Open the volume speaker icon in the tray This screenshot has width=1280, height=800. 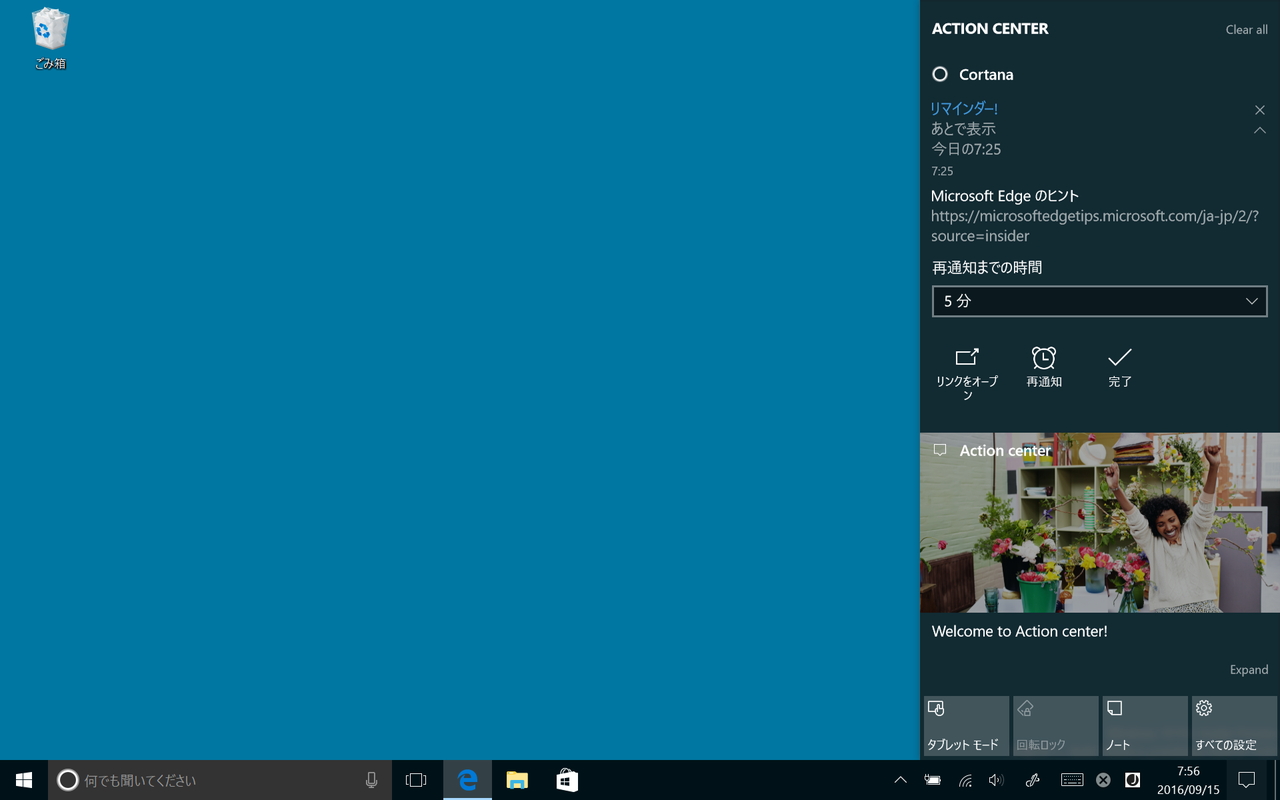[996, 780]
